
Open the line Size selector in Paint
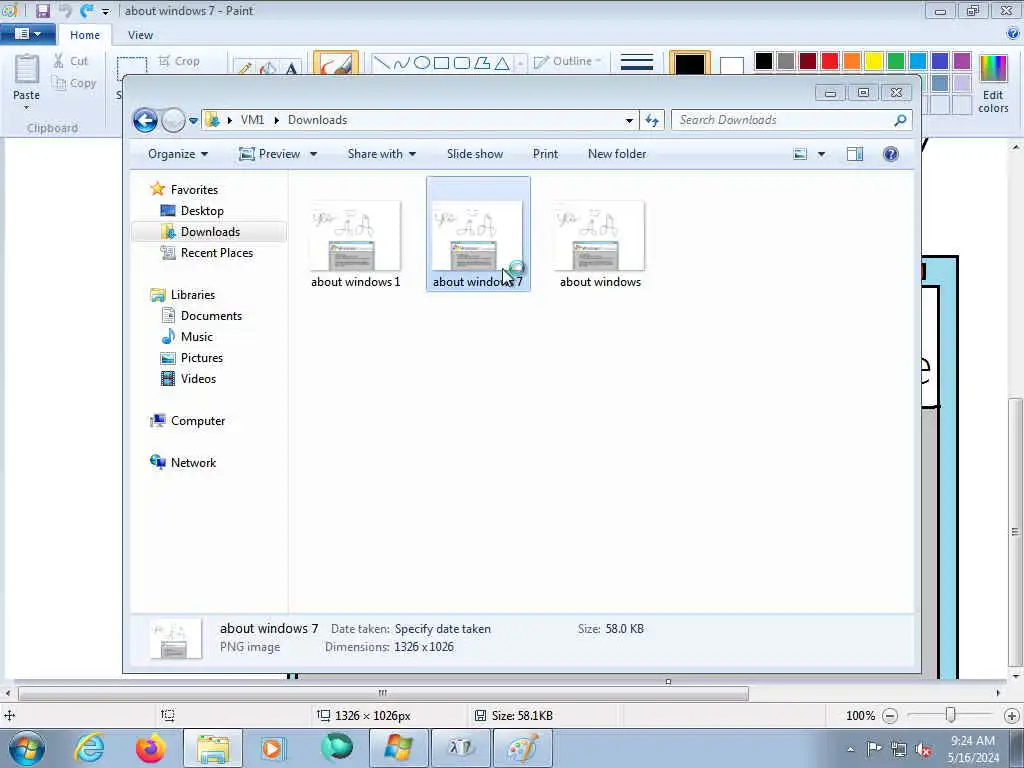637,63
